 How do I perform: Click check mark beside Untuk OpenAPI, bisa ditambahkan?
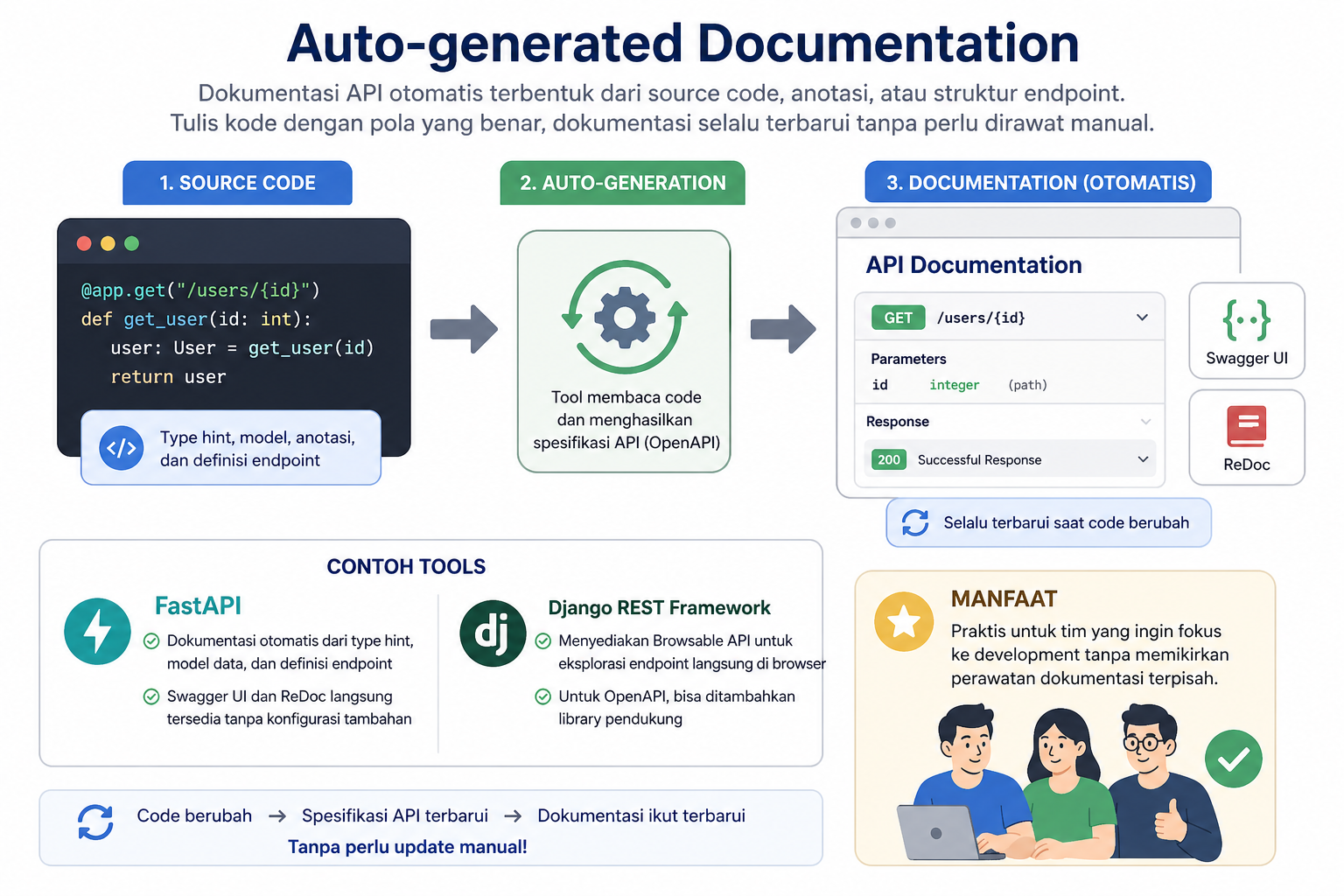click(x=542, y=696)
